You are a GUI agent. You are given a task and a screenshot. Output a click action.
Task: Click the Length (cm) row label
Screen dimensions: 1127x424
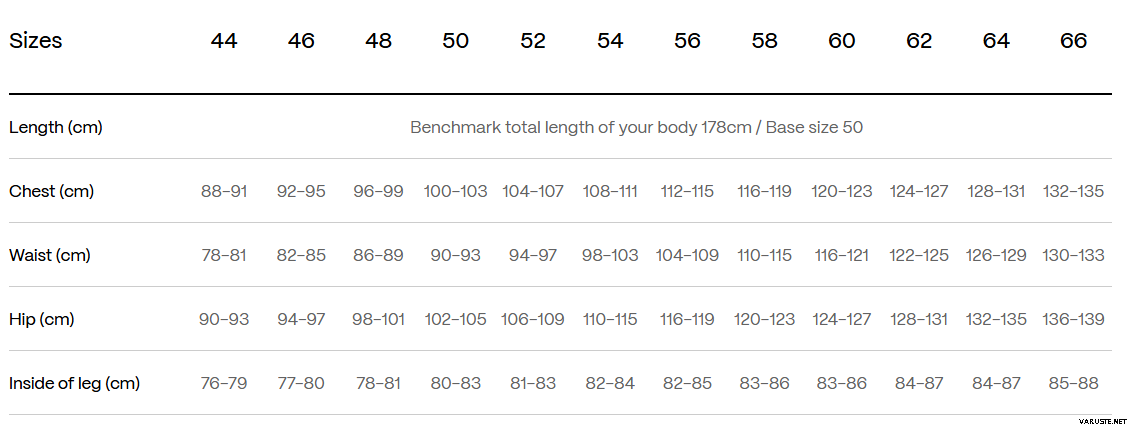point(56,128)
